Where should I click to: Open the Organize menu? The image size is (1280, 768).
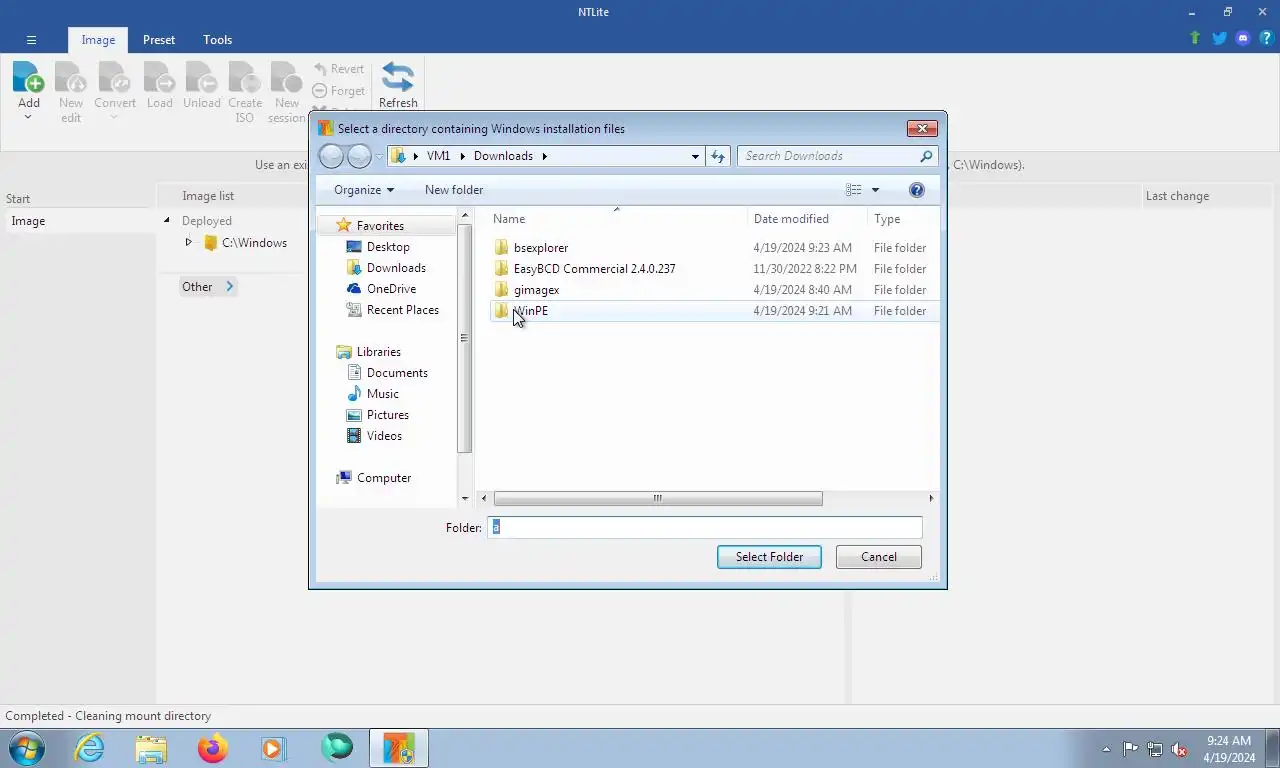(x=364, y=190)
